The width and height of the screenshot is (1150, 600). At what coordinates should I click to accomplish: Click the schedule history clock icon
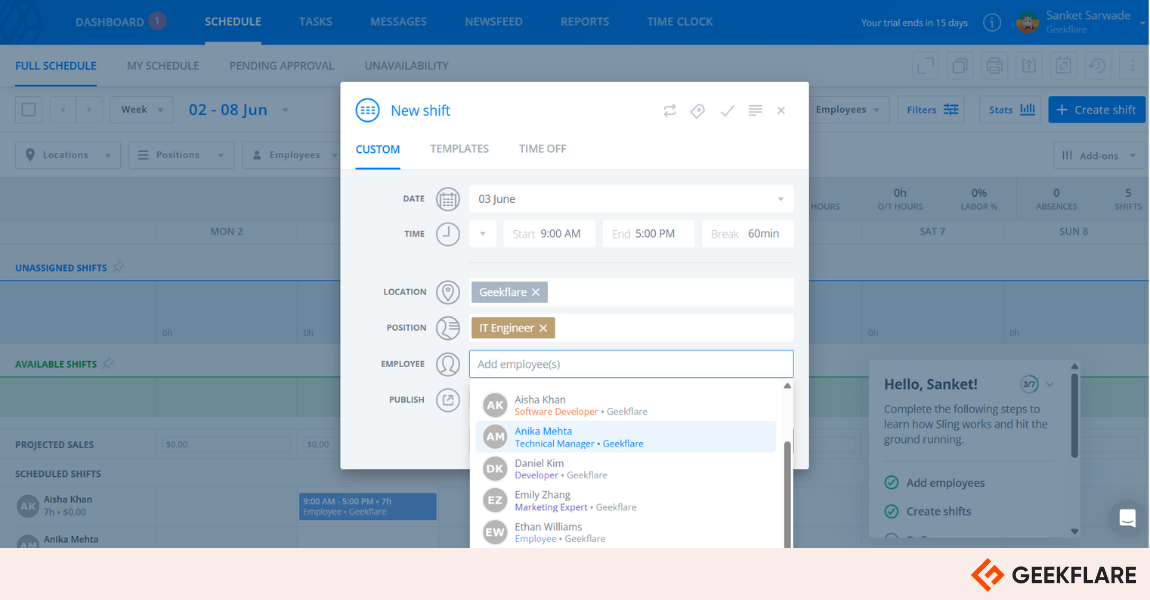point(1097,66)
